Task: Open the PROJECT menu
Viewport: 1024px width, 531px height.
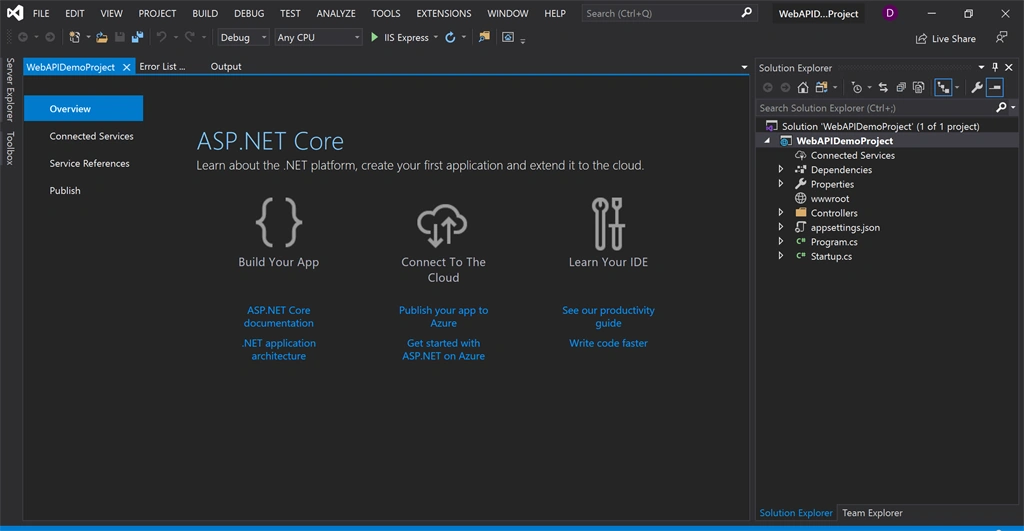Action: pos(157,13)
